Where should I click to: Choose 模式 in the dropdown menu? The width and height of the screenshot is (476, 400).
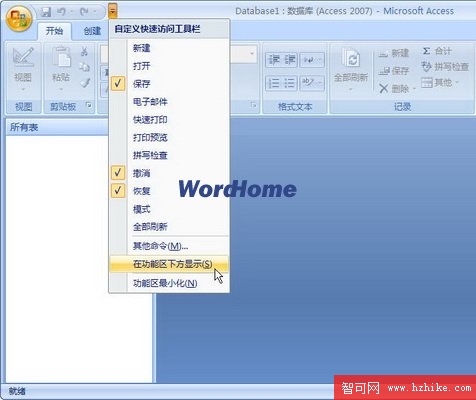169,209
